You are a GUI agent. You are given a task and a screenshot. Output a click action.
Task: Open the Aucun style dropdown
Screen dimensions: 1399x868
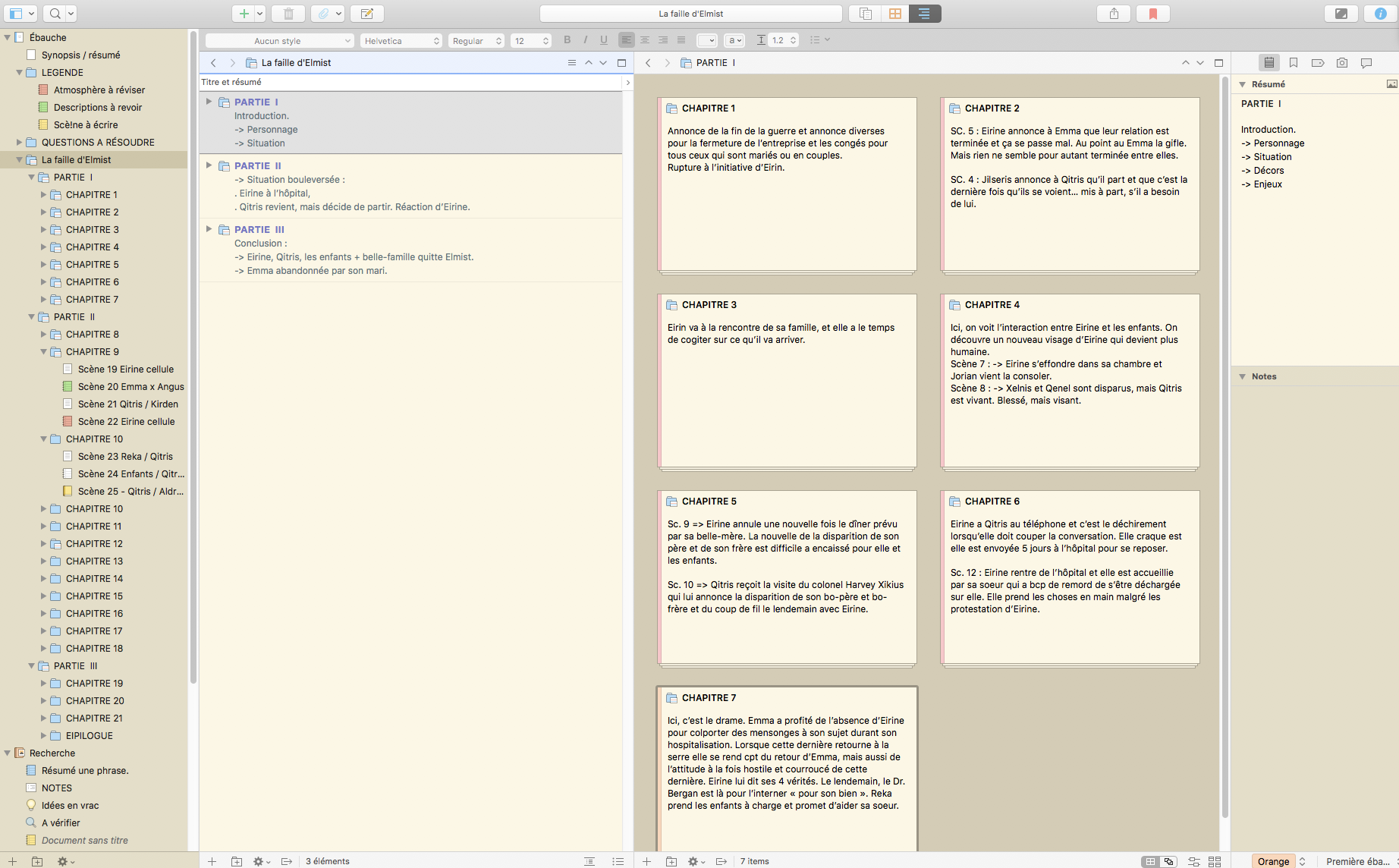(280, 41)
